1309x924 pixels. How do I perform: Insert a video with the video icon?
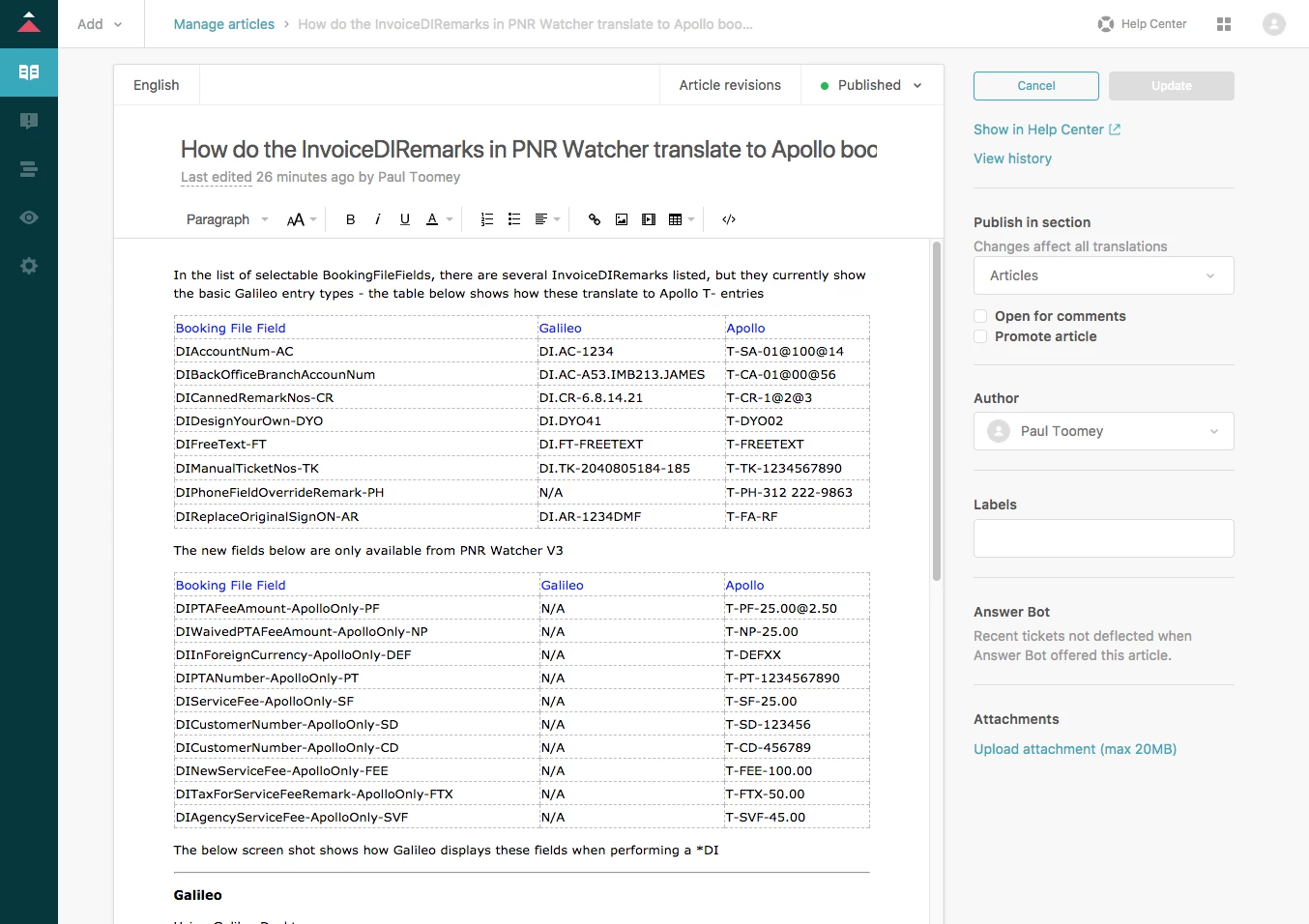click(649, 219)
